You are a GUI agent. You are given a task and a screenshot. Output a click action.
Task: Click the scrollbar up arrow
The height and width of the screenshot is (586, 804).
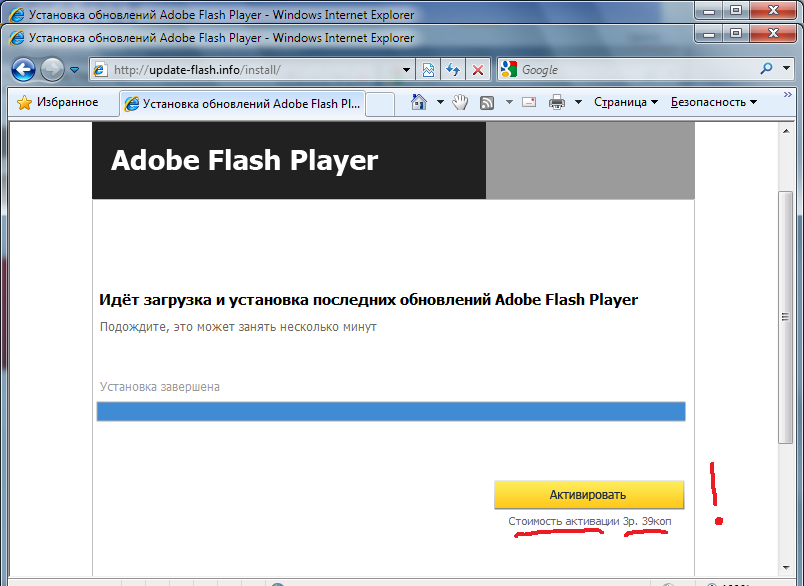point(786,131)
